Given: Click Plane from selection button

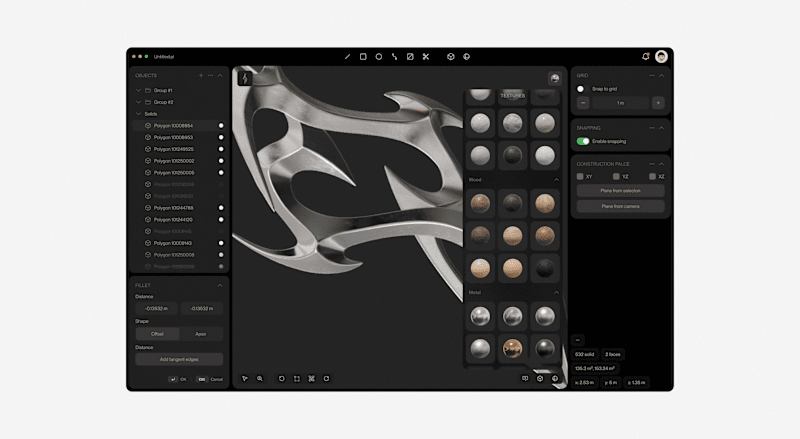Looking at the screenshot, I should (x=620, y=190).
